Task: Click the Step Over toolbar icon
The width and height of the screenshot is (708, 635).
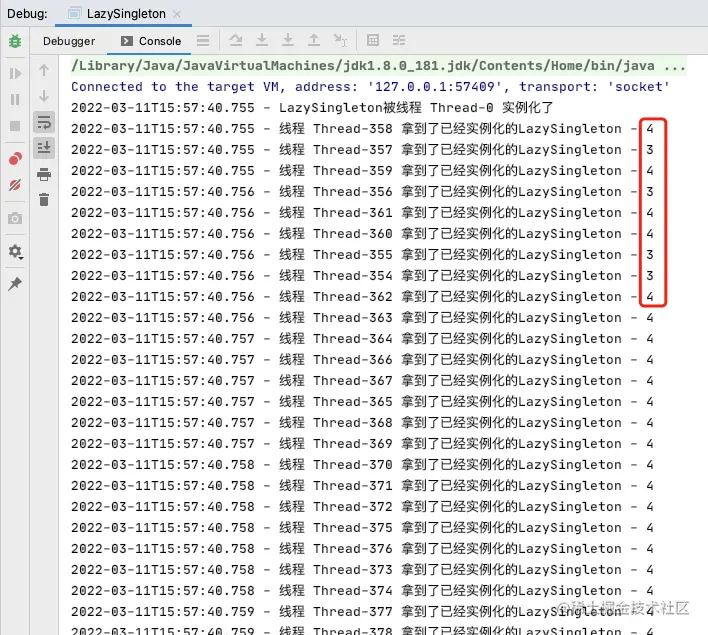Action: tap(235, 40)
